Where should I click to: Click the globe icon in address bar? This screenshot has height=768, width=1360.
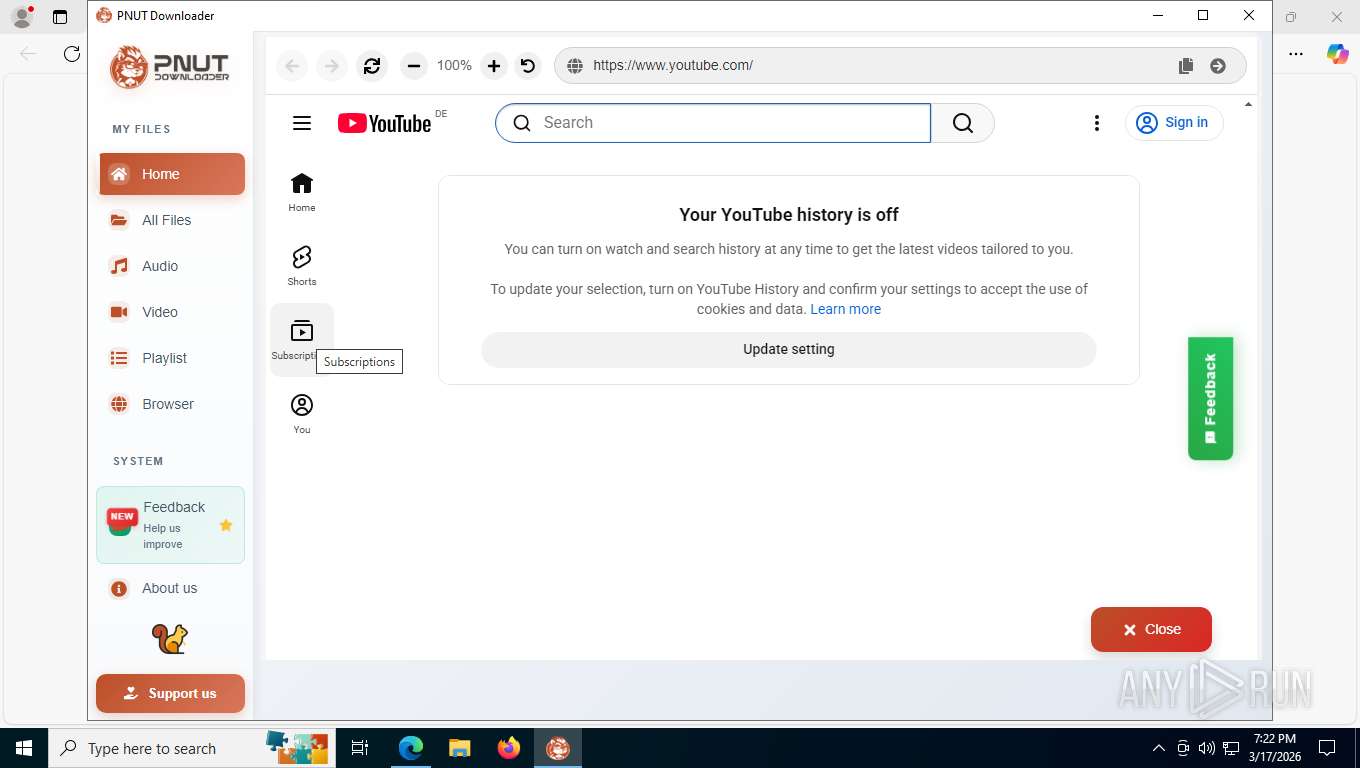575,66
